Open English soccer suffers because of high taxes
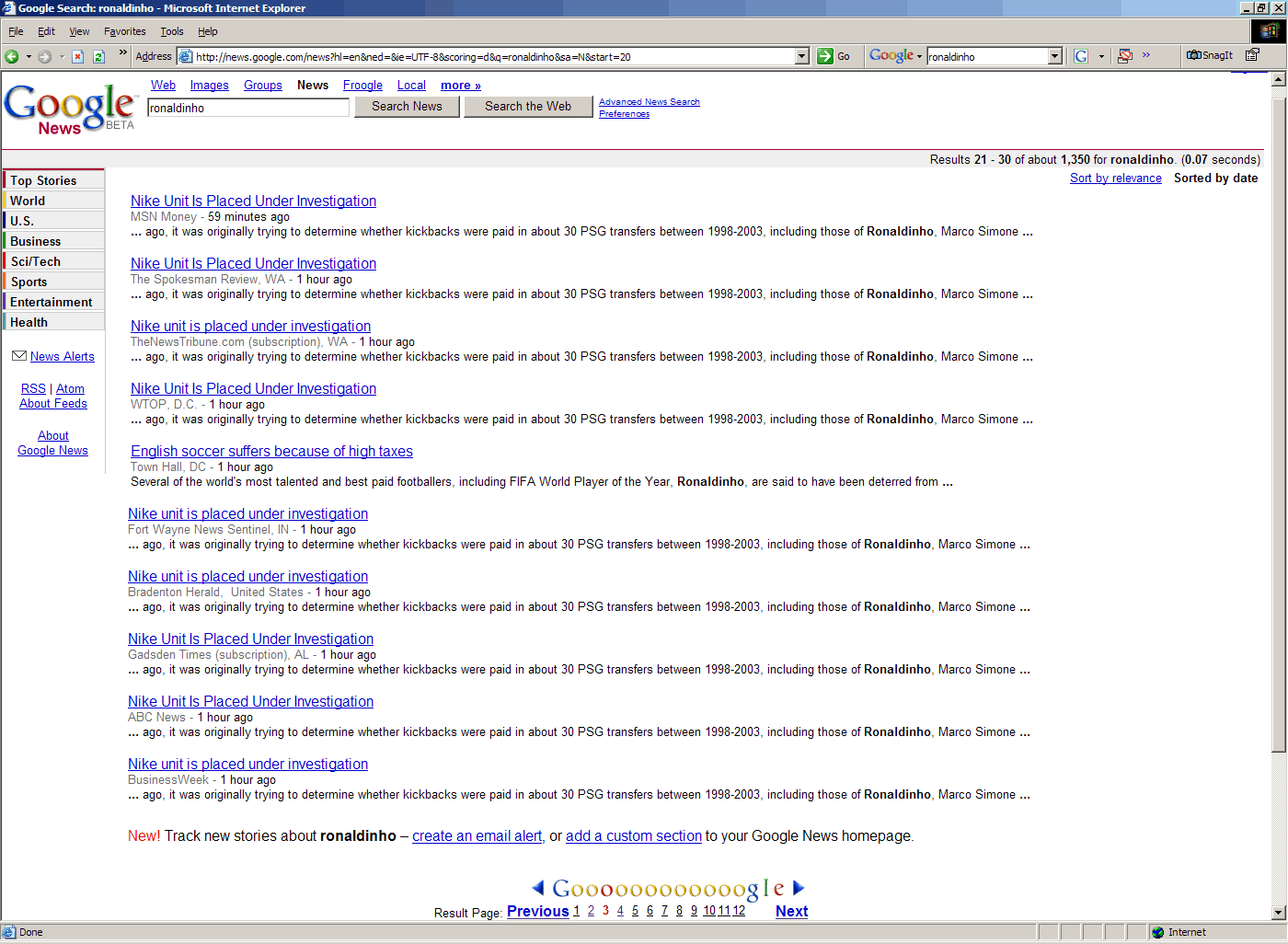Image resolution: width=1288 pixels, height=944 pixels. pyautogui.click(x=271, y=451)
